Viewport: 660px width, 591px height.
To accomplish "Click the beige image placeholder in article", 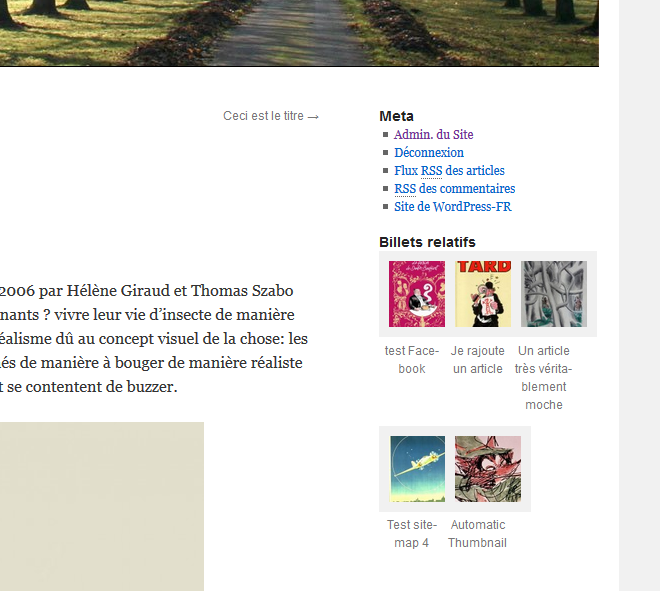I will 102,506.
